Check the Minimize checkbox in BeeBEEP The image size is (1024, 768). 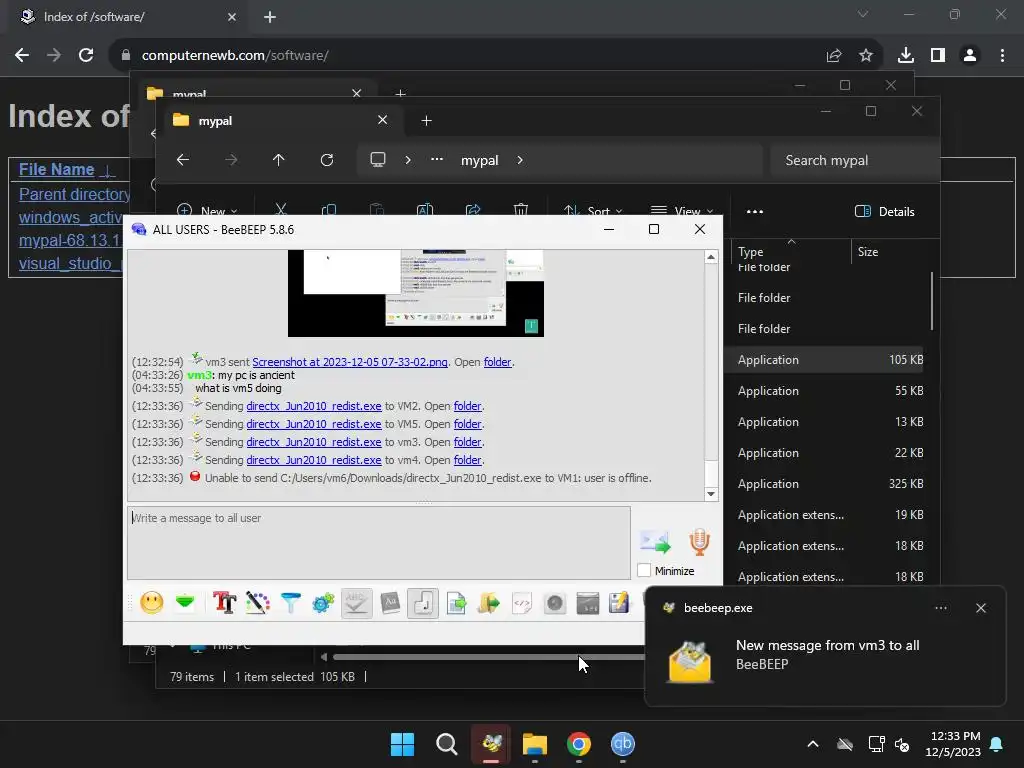(x=644, y=570)
